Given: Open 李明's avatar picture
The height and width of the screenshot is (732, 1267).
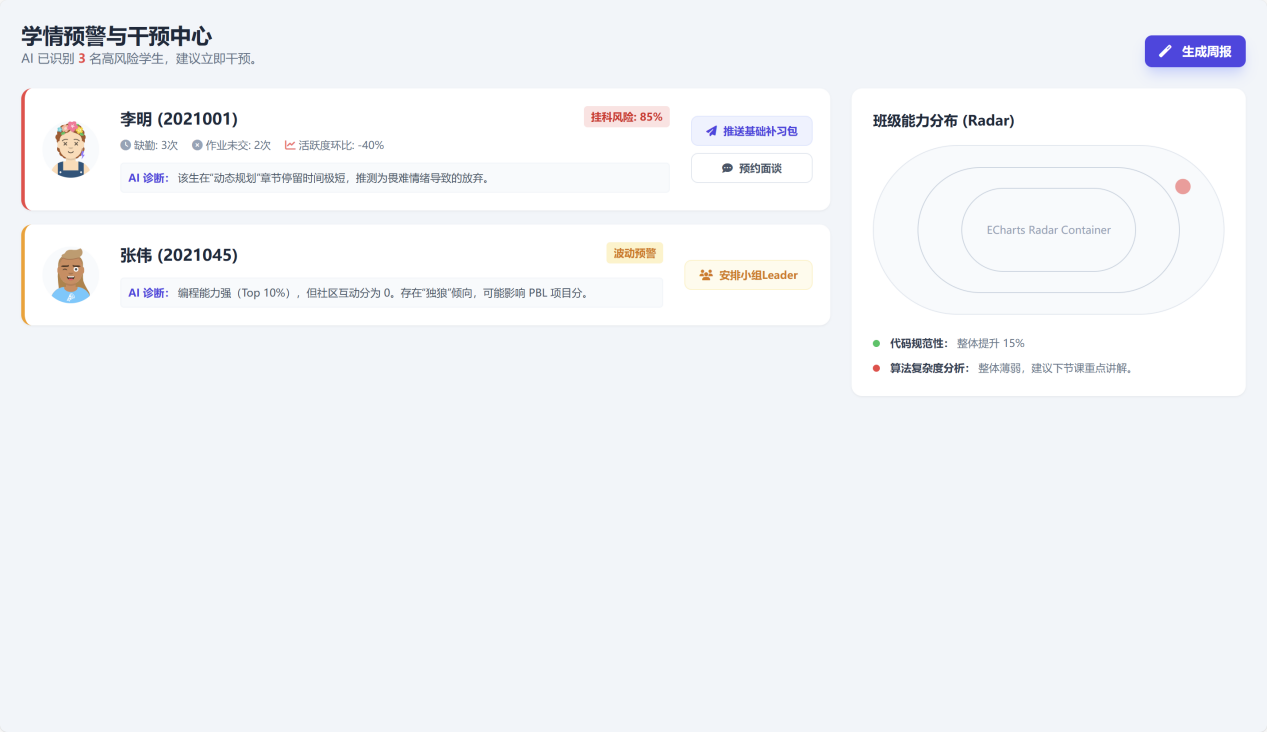Looking at the screenshot, I should 70,149.
